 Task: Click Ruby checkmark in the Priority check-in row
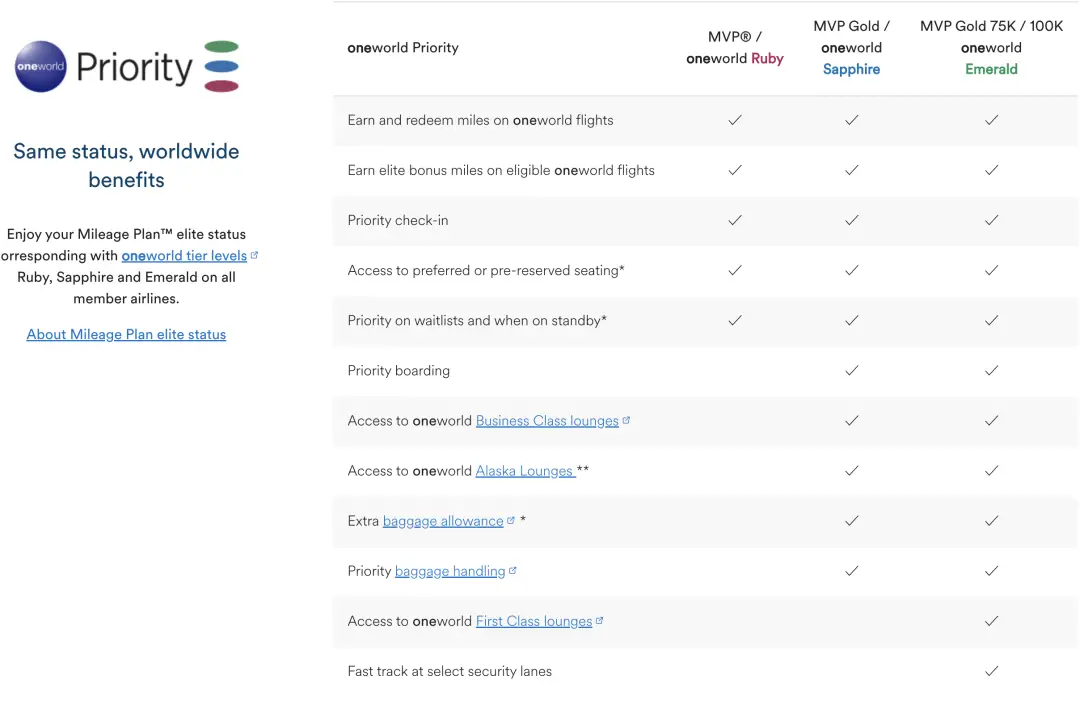click(x=735, y=220)
